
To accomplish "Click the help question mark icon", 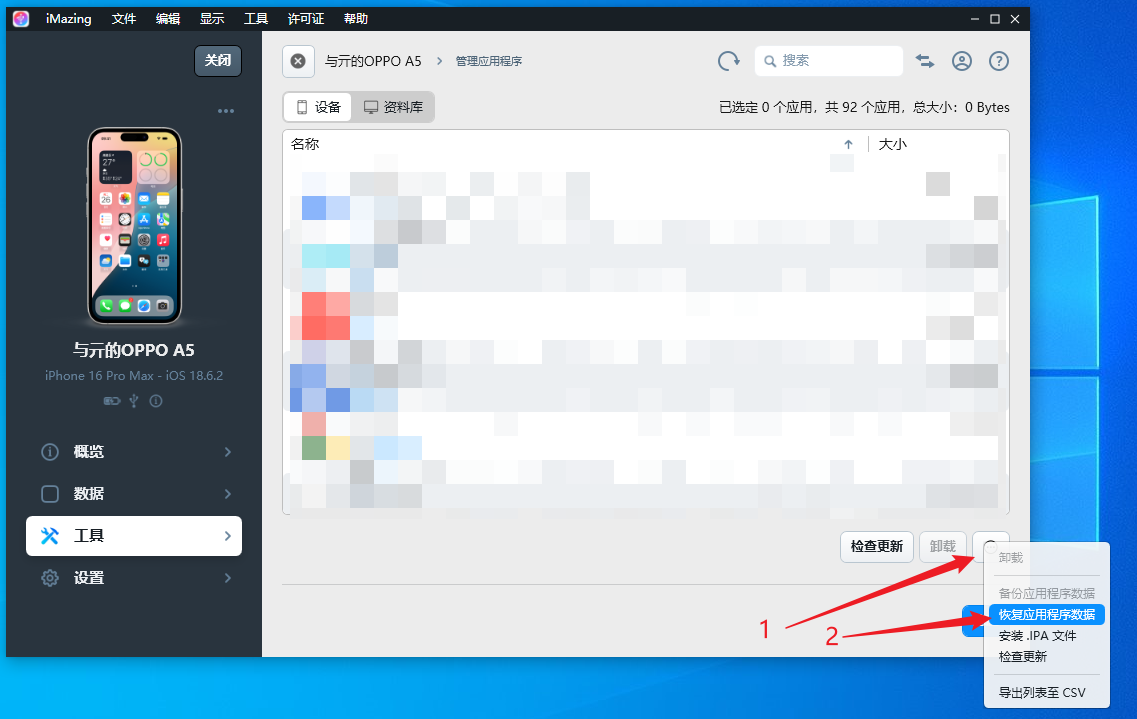I will pos(999,61).
